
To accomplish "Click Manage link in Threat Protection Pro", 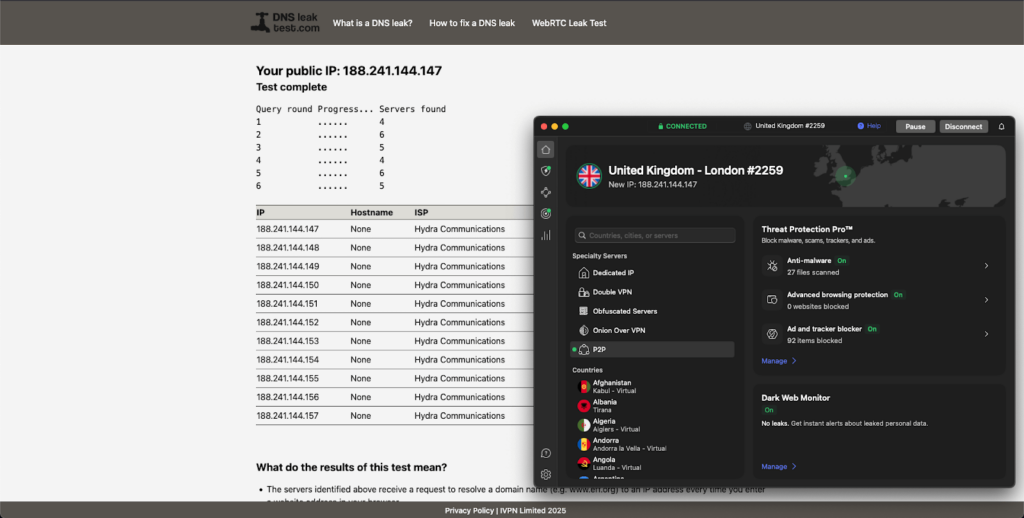I will (774, 361).
